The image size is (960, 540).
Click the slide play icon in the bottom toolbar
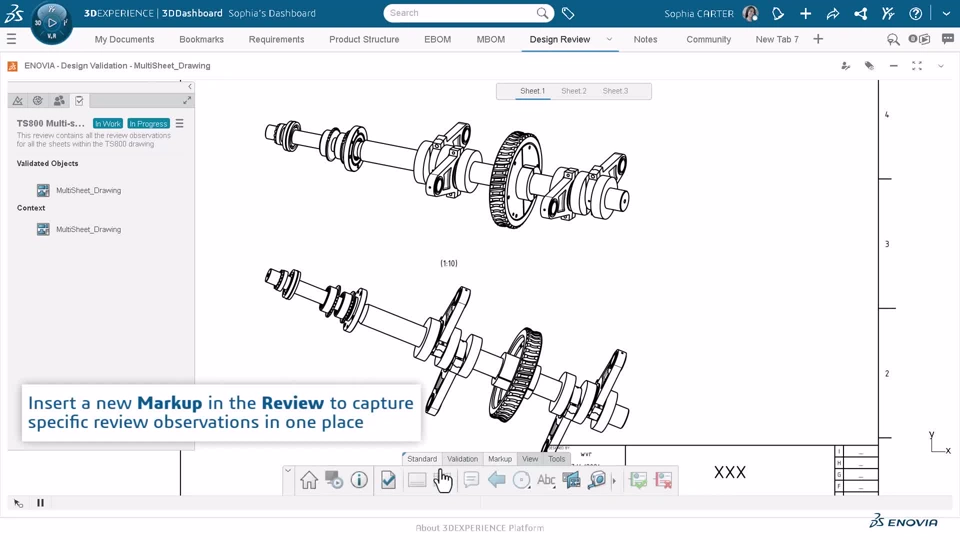coord(334,480)
